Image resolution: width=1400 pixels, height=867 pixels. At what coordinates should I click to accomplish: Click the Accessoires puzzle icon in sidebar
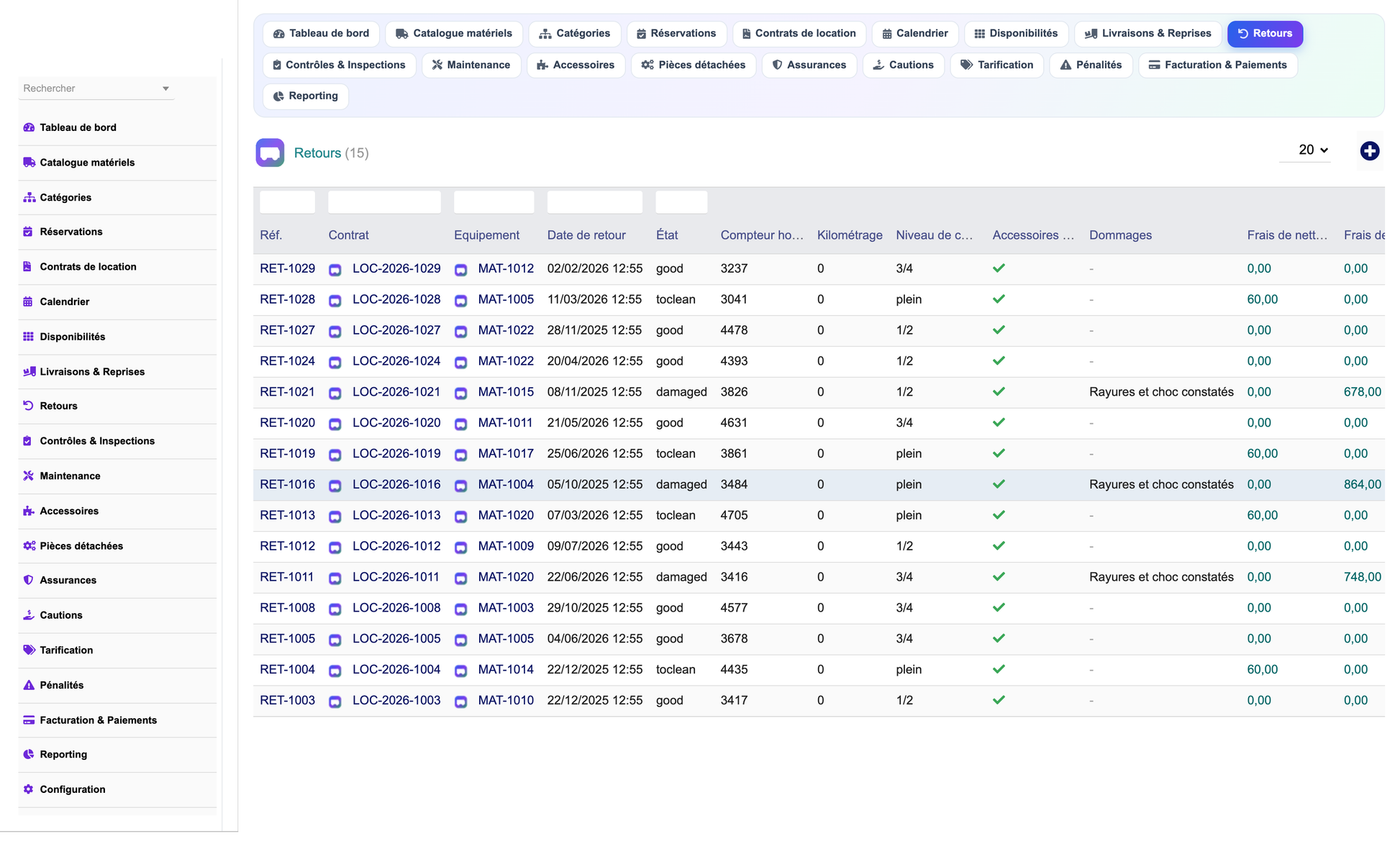point(28,511)
